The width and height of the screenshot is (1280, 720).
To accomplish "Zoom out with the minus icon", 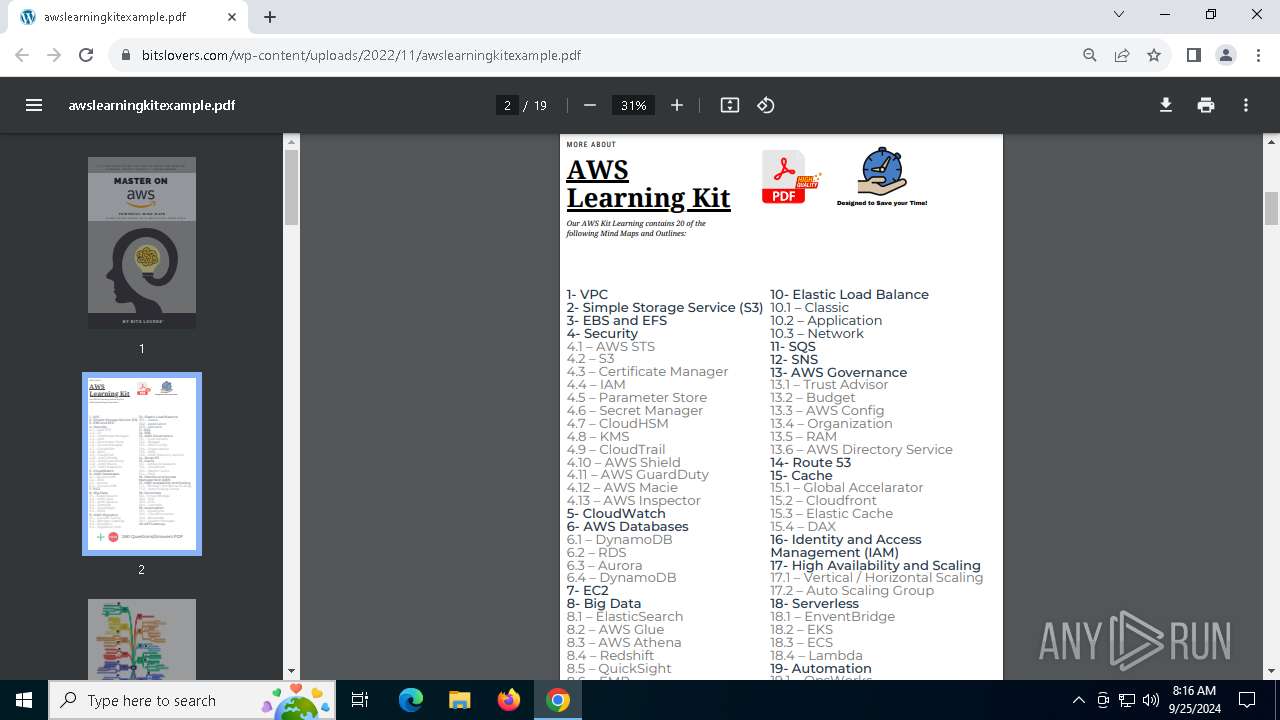I will pyautogui.click(x=590, y=105).
